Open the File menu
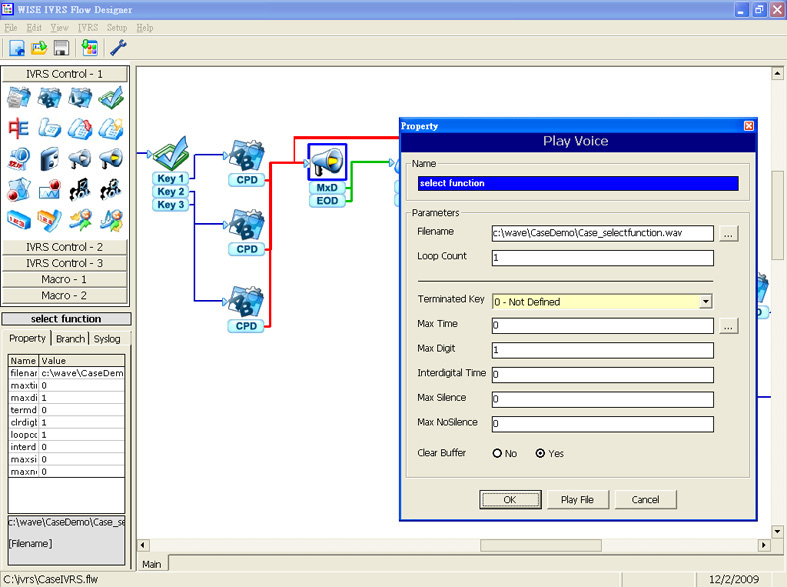787x587 pixels. 11,28
